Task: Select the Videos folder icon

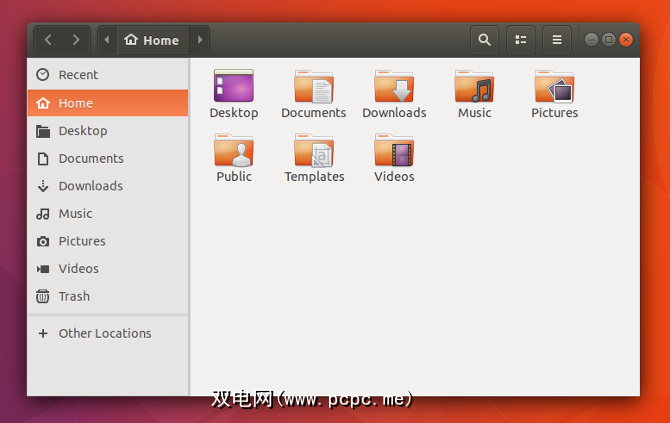Action: [394, 150]
